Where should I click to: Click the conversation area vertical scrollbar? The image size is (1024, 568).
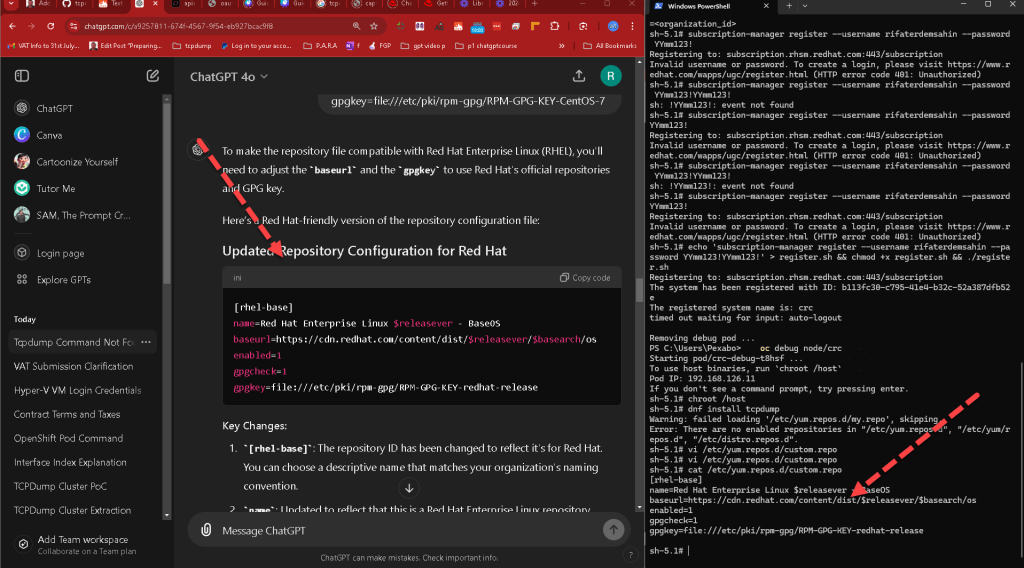(639, 289)
